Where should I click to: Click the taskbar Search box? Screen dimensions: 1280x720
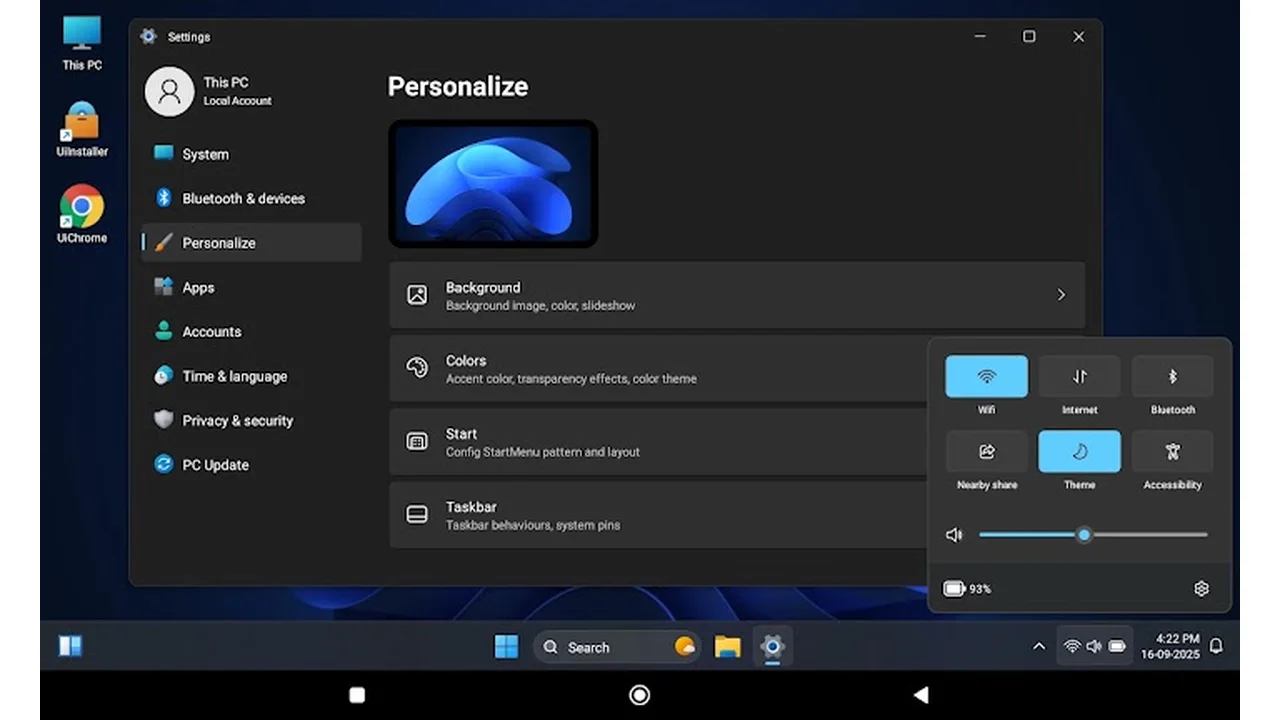click(x=616, y=647)
